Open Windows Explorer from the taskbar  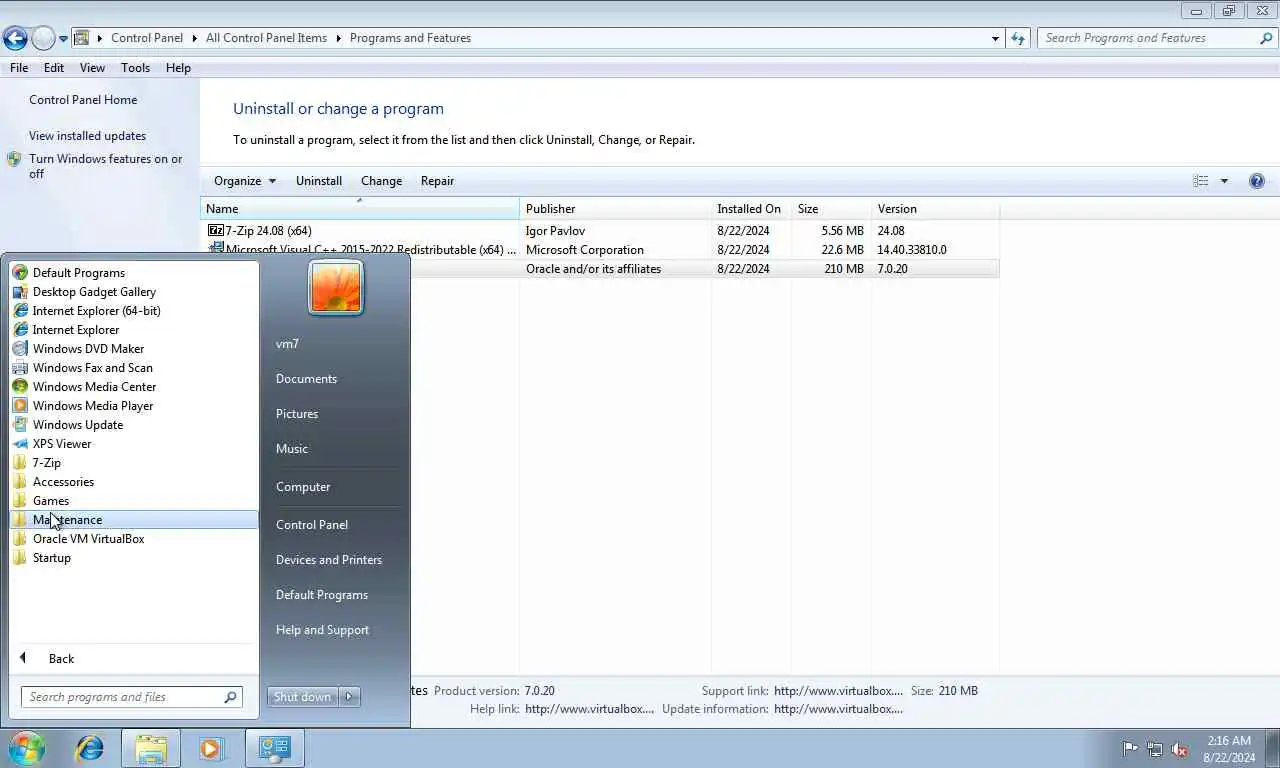(151, 748)
